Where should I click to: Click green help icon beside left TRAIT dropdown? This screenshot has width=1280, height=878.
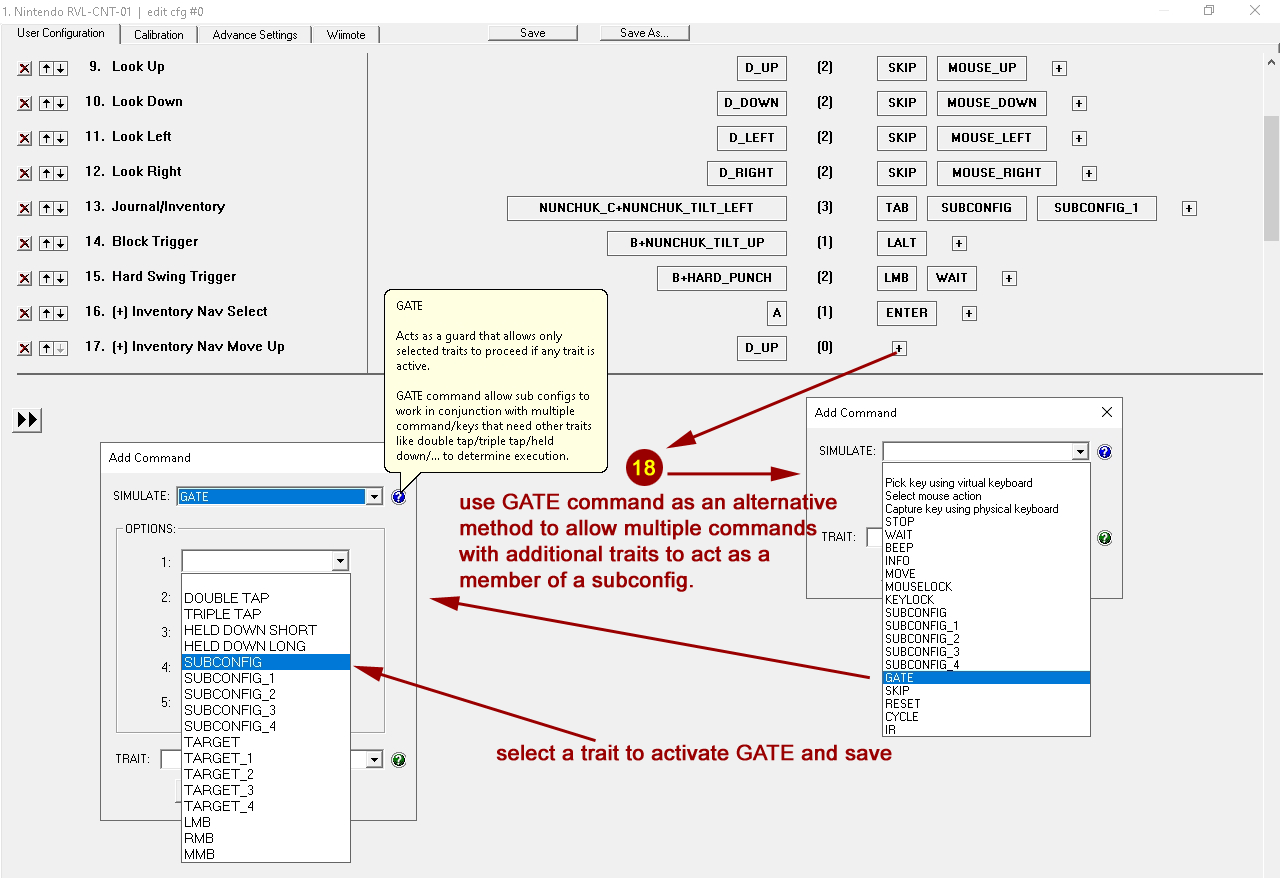[x=399, y=760]
